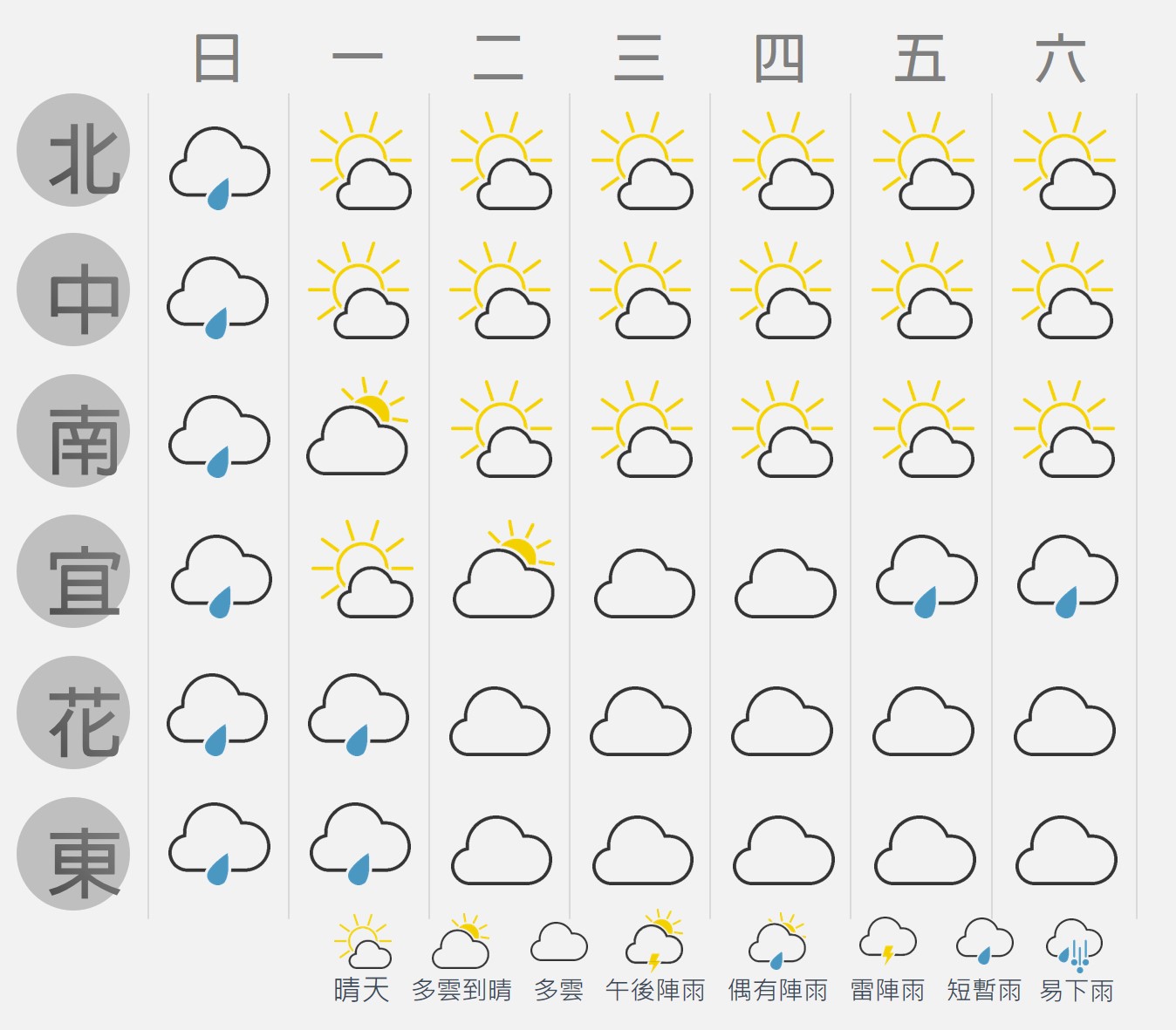Click the 易下雨 legend icon
1176x1030 pixels.
pyautogui.click(x=1075, y=945)
